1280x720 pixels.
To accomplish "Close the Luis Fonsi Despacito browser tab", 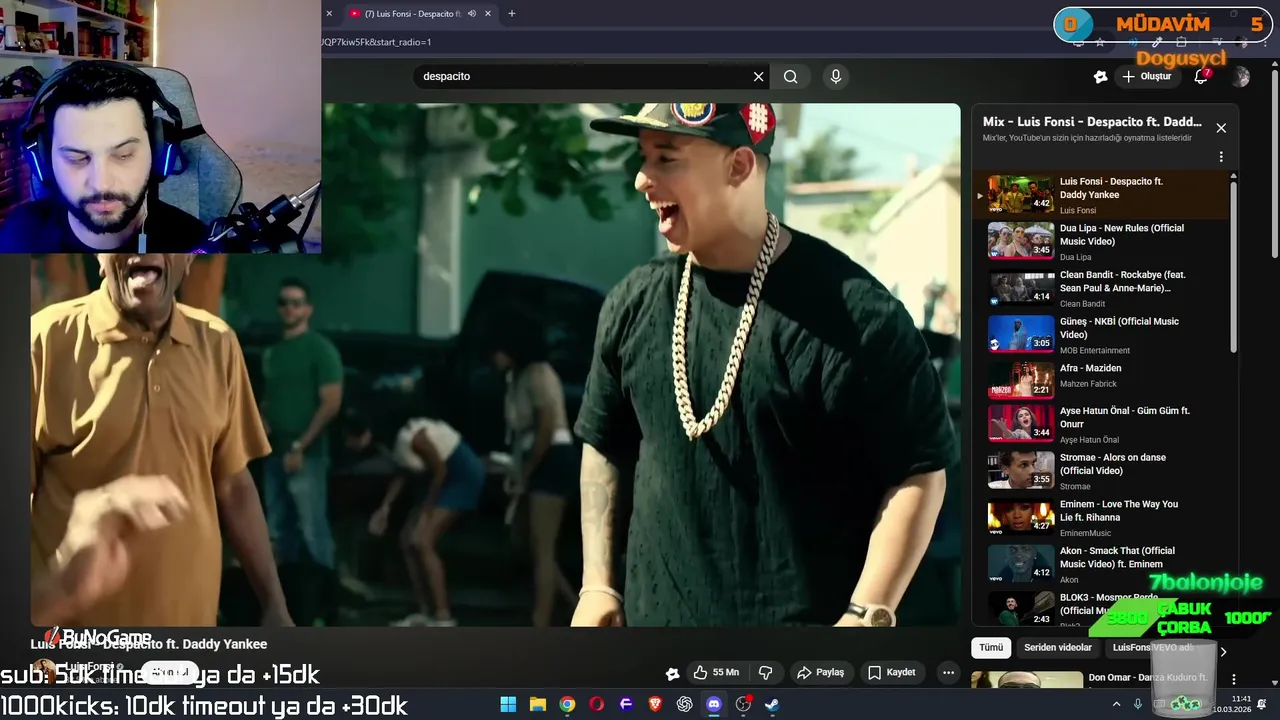I will click(488, 14).
